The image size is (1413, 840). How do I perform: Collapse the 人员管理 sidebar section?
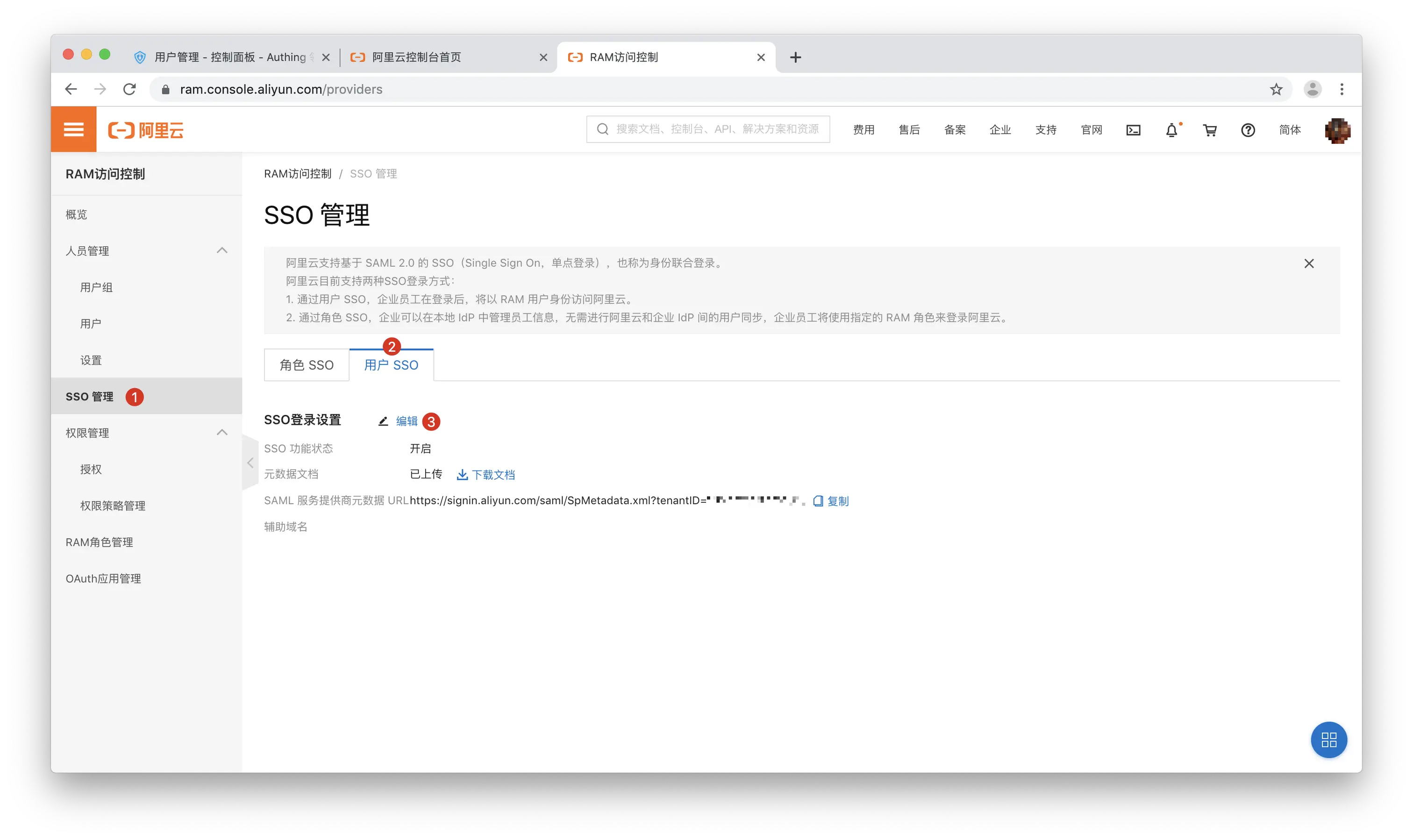click(x=222, y=250)
